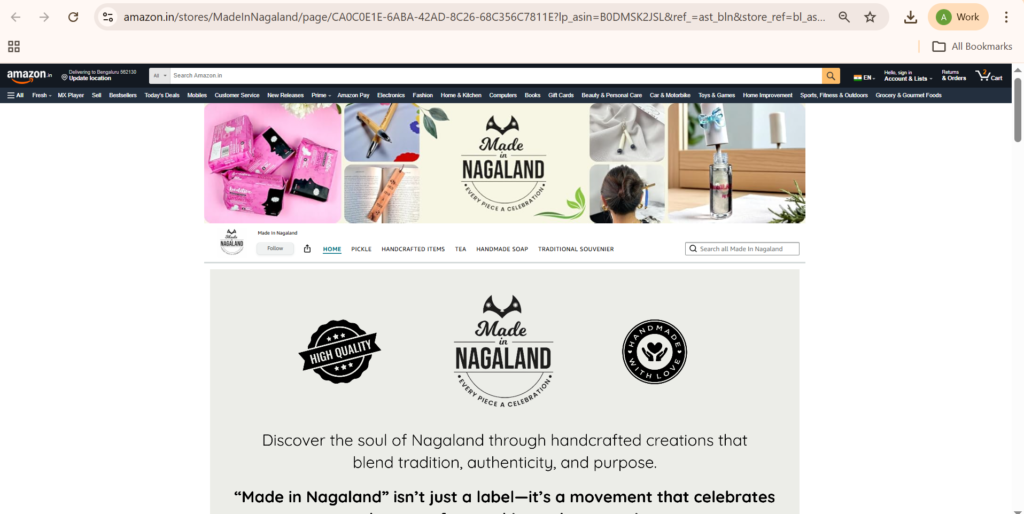Click the orange search magnifier button
The height and width of the screenshot is (514, 1024).
coord(831,76)
